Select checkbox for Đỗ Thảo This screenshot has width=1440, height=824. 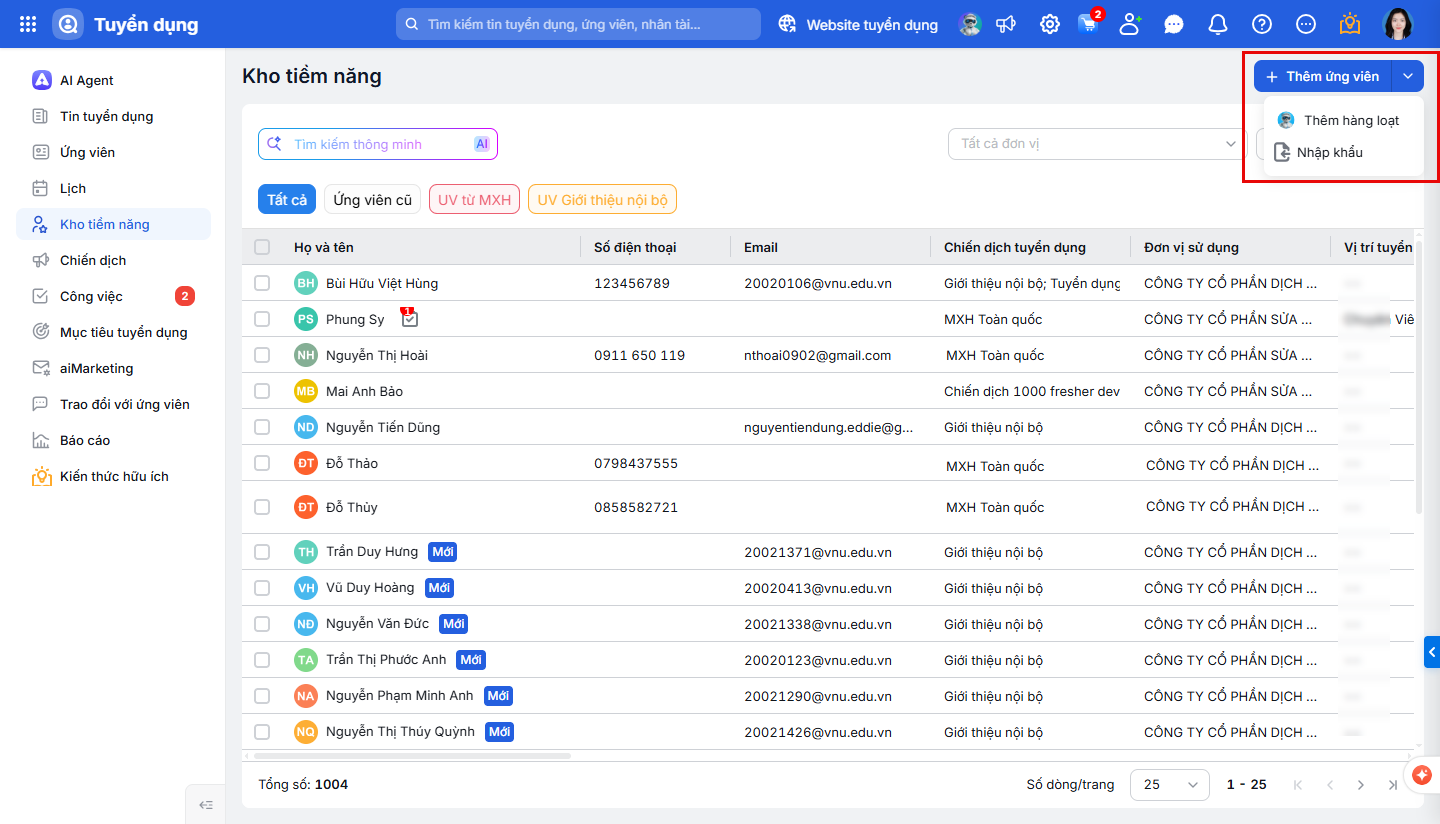pyautogui.click(x=262, y=463)
